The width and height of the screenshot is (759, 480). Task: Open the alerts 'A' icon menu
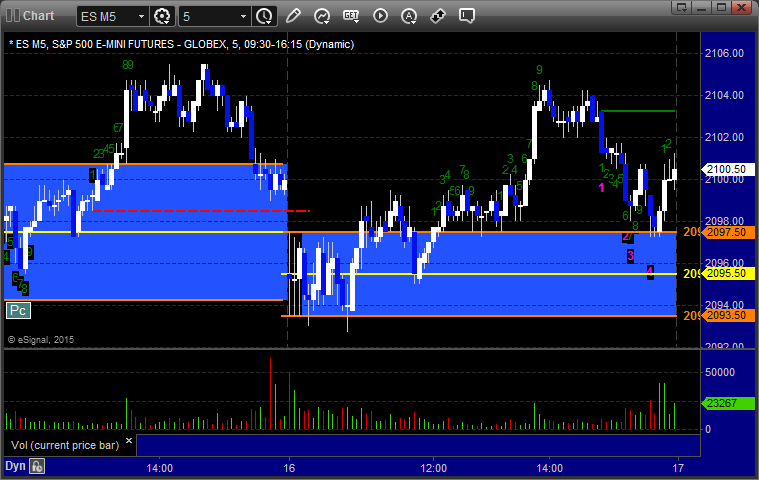[x=409, y=16]
